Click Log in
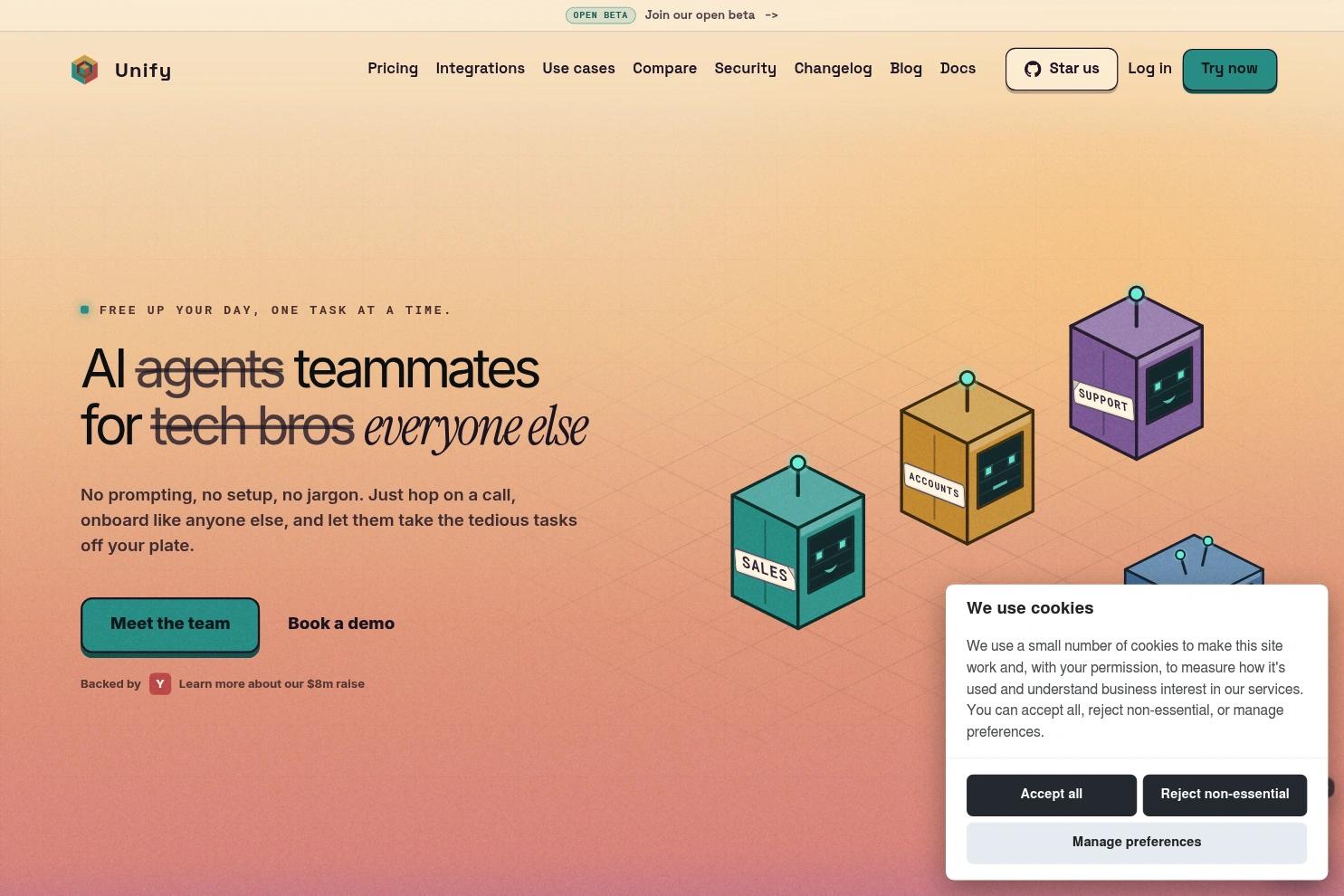Image resolution: width=1344 pixels, height=896 pixels. pyautogui.click(x=1149, y=69)
